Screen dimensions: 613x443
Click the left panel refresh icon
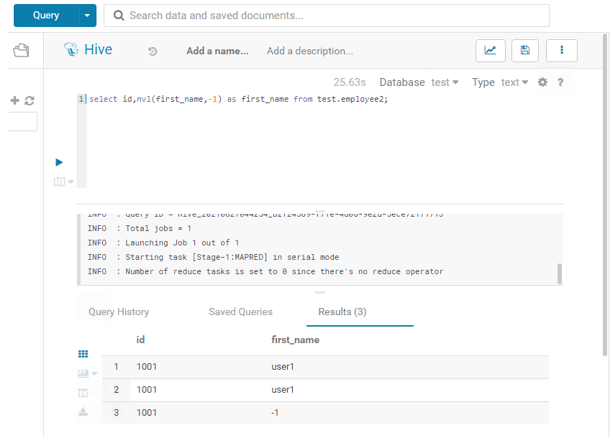coord(30,101)
